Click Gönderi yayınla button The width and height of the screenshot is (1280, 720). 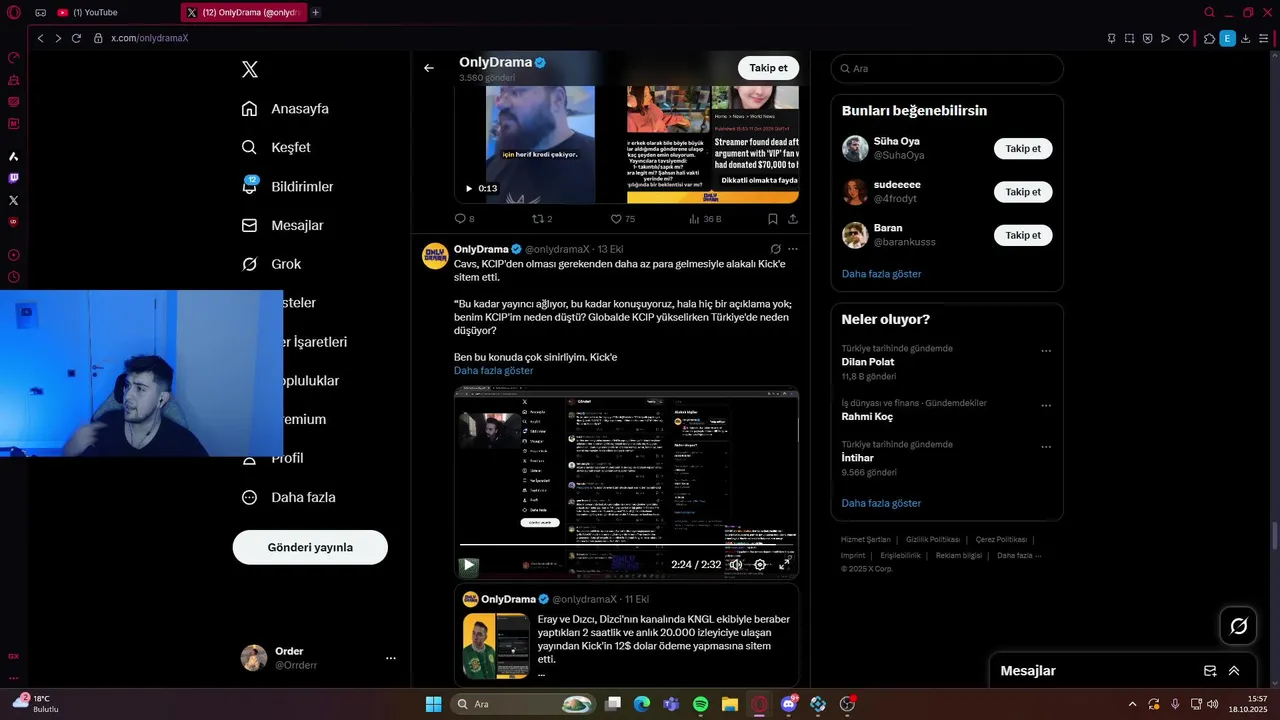310,547
